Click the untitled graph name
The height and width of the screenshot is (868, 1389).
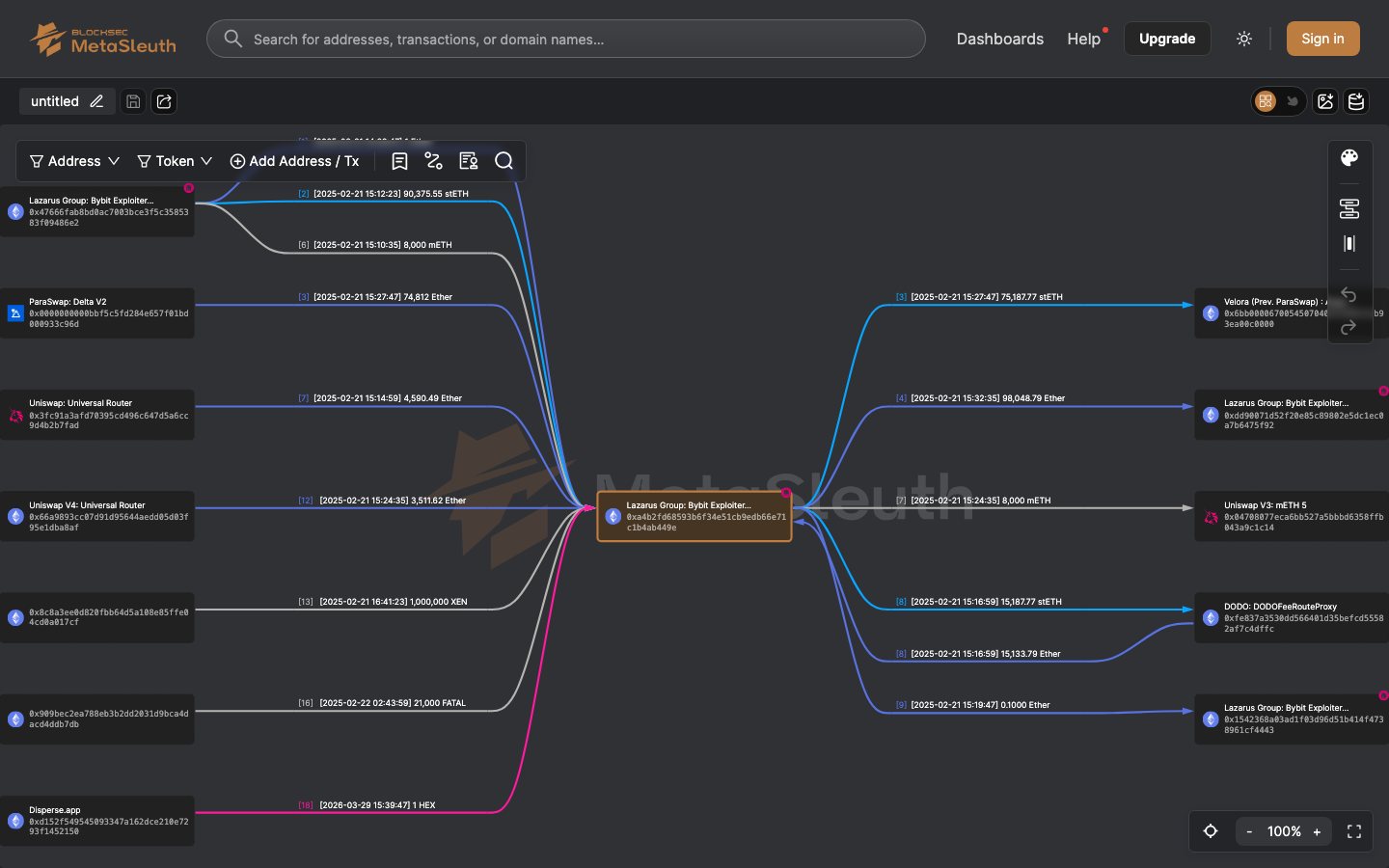click(x=55, y=101)
